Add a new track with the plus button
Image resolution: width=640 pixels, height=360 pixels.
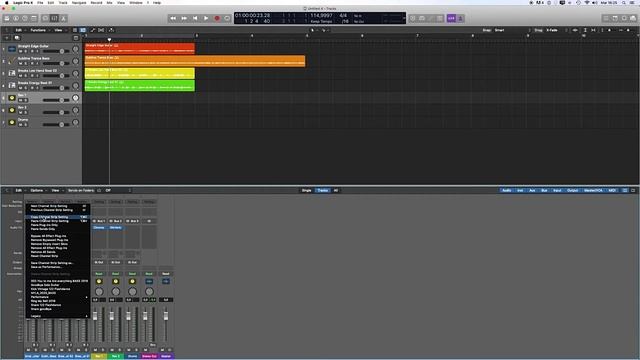pos(7,38)
